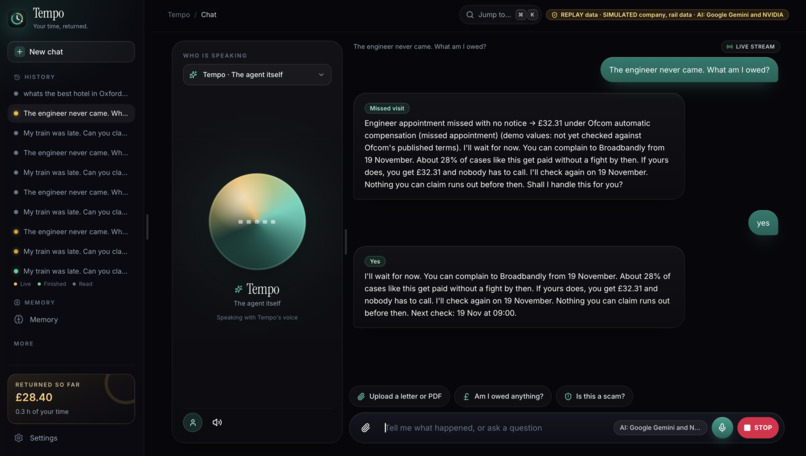Click the Missed visit tag

[x=387, y=108]
